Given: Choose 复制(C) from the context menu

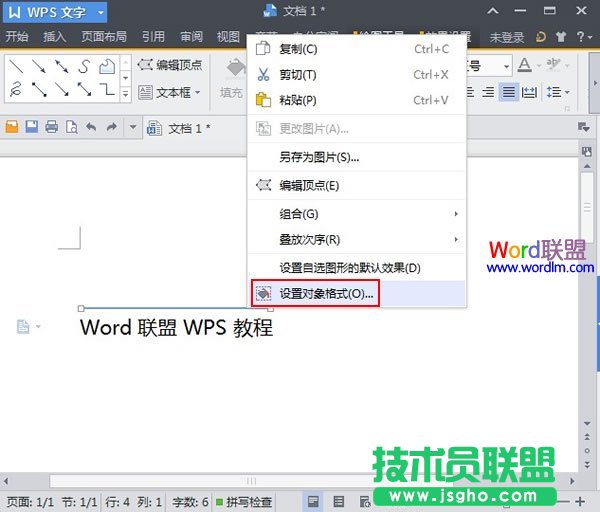Looking at the screenshot, I should click(x=298, y=49).
